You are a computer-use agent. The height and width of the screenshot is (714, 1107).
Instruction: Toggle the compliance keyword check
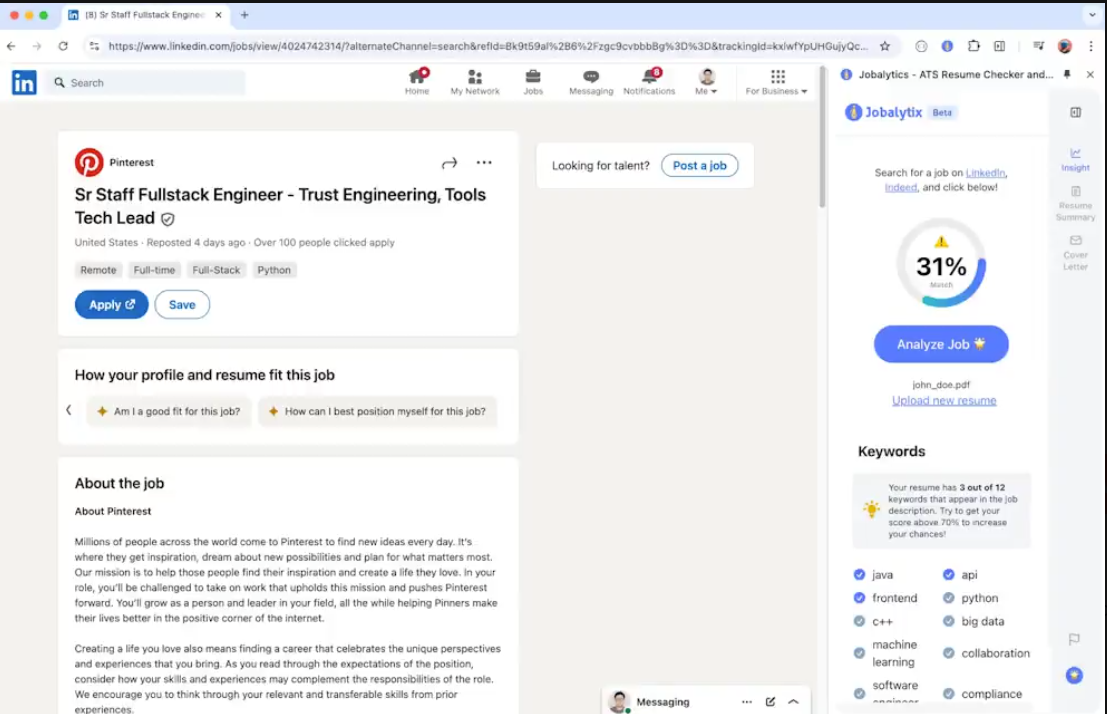coord(948,694)
